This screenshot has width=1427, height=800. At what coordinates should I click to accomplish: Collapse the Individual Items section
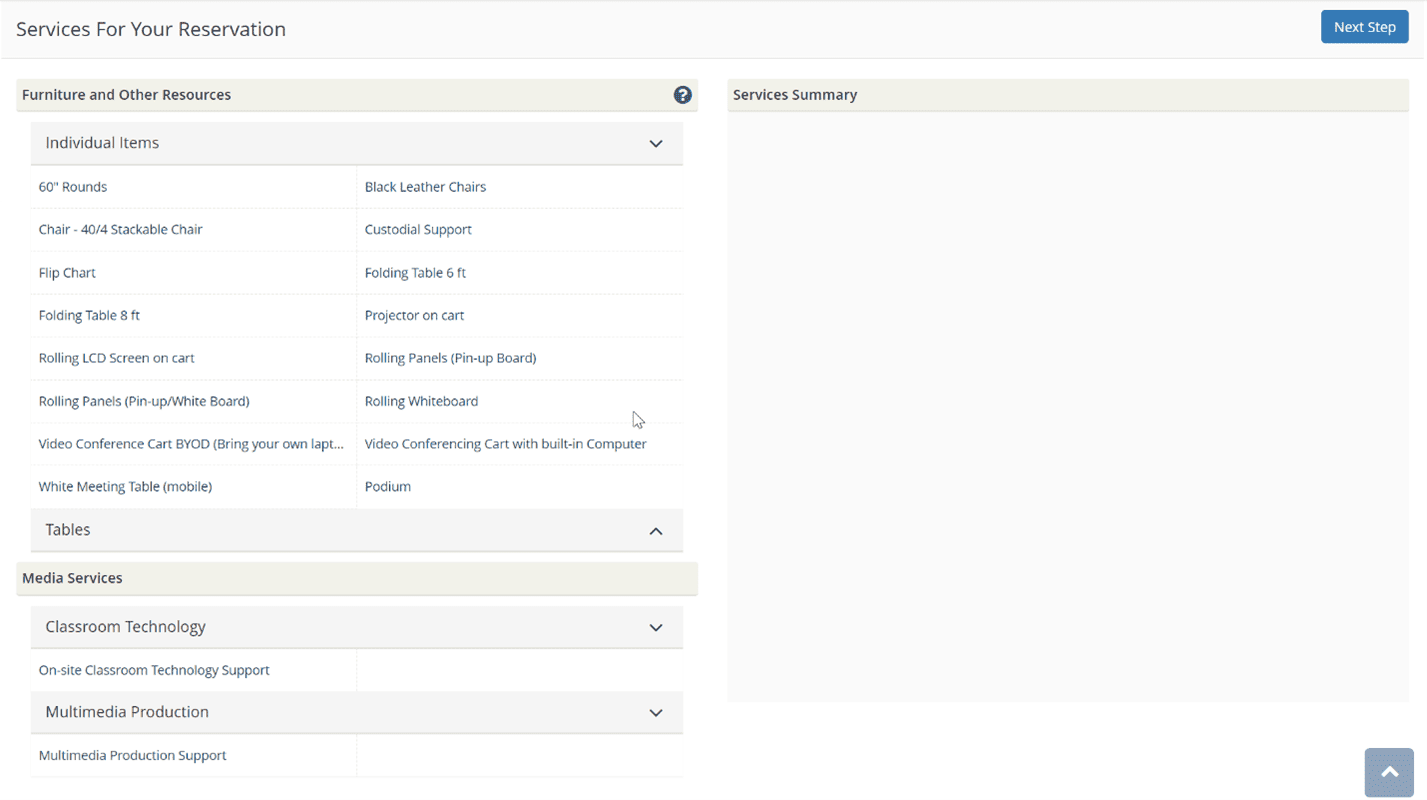pyautogui.click(x=655, y=144)
